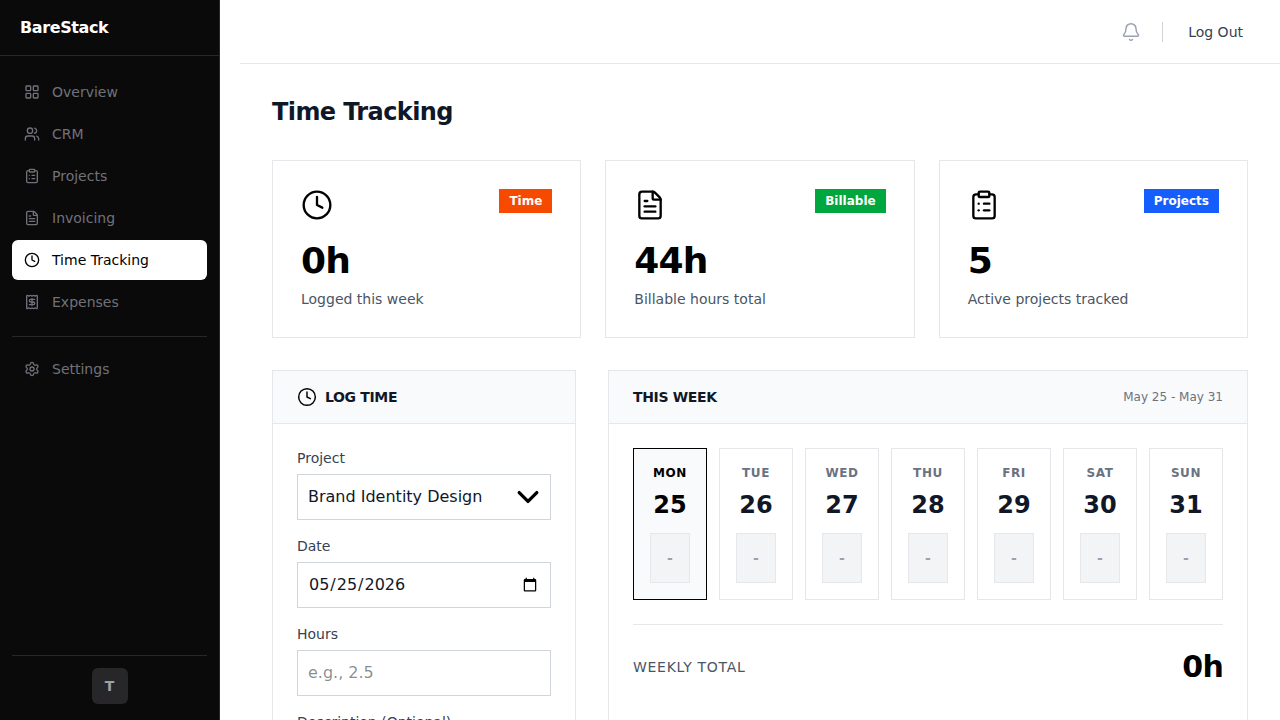Open the Project dropdown showing Brand Identity Design
This screenshot has width=1280, height=720.
[x=424, y=497]
